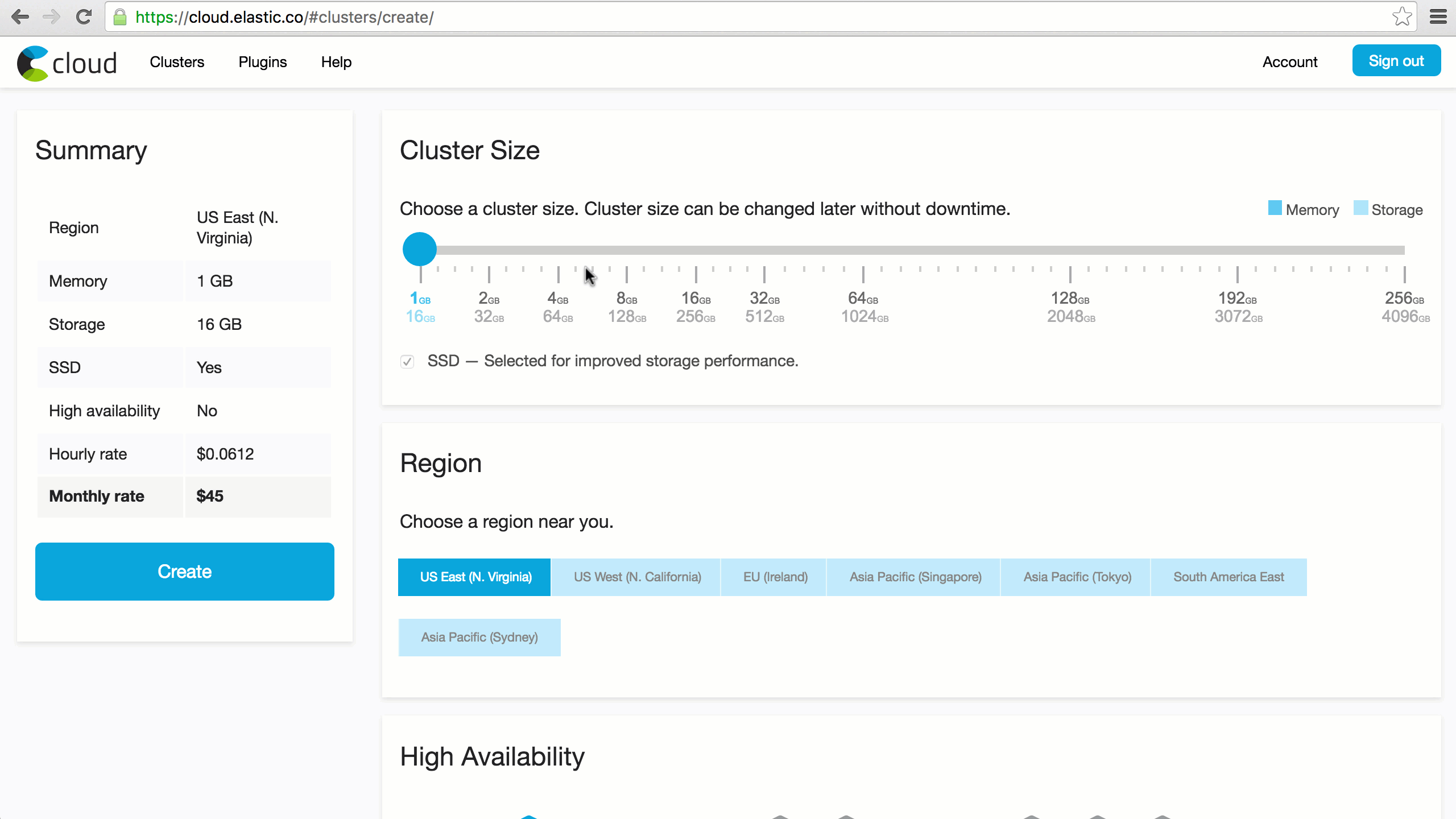Open the Plugins menu item
The height and width of the screenshot is (819, 1456).
coord(263,62)
